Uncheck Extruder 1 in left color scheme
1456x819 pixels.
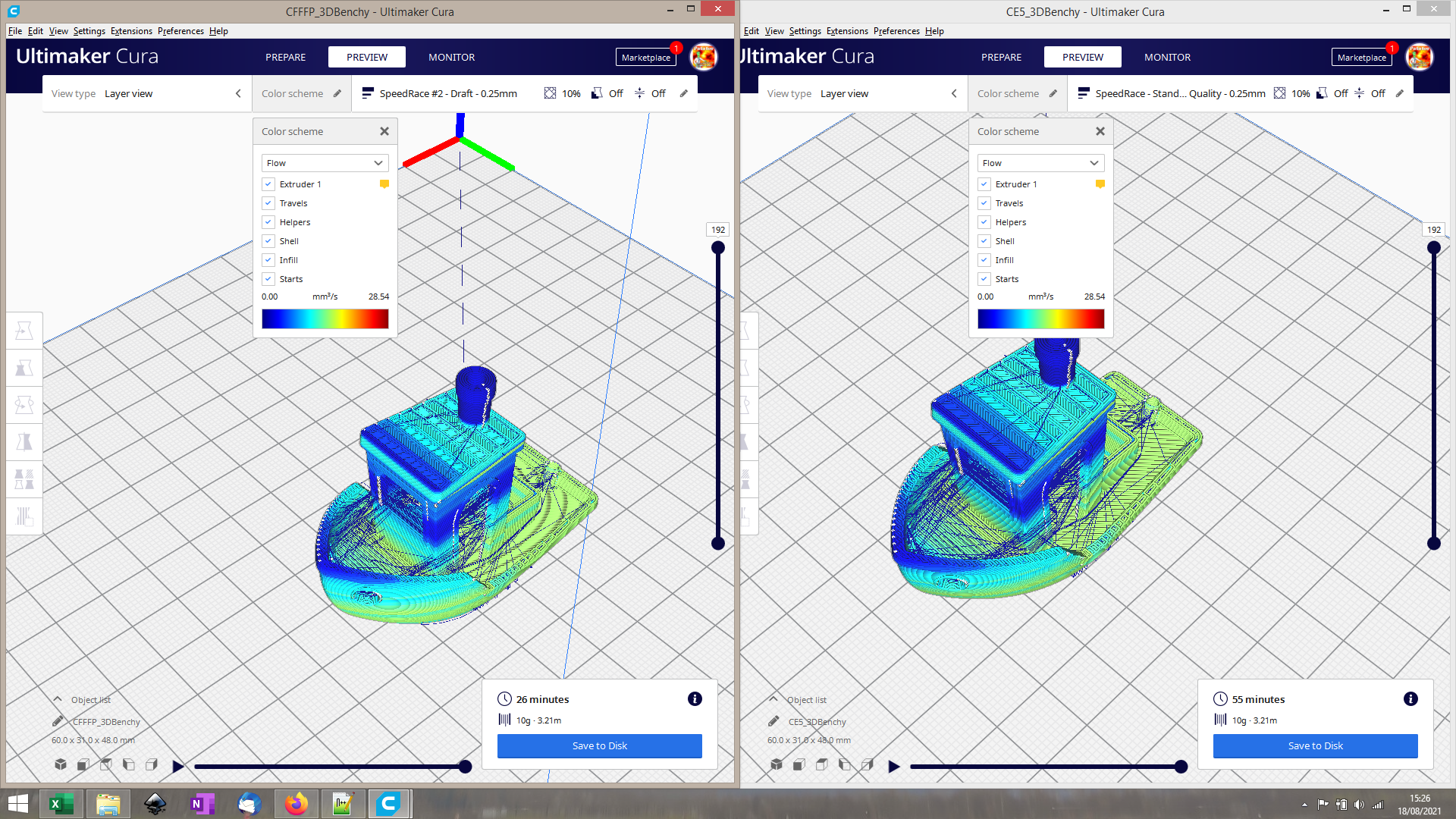(268, 184)
